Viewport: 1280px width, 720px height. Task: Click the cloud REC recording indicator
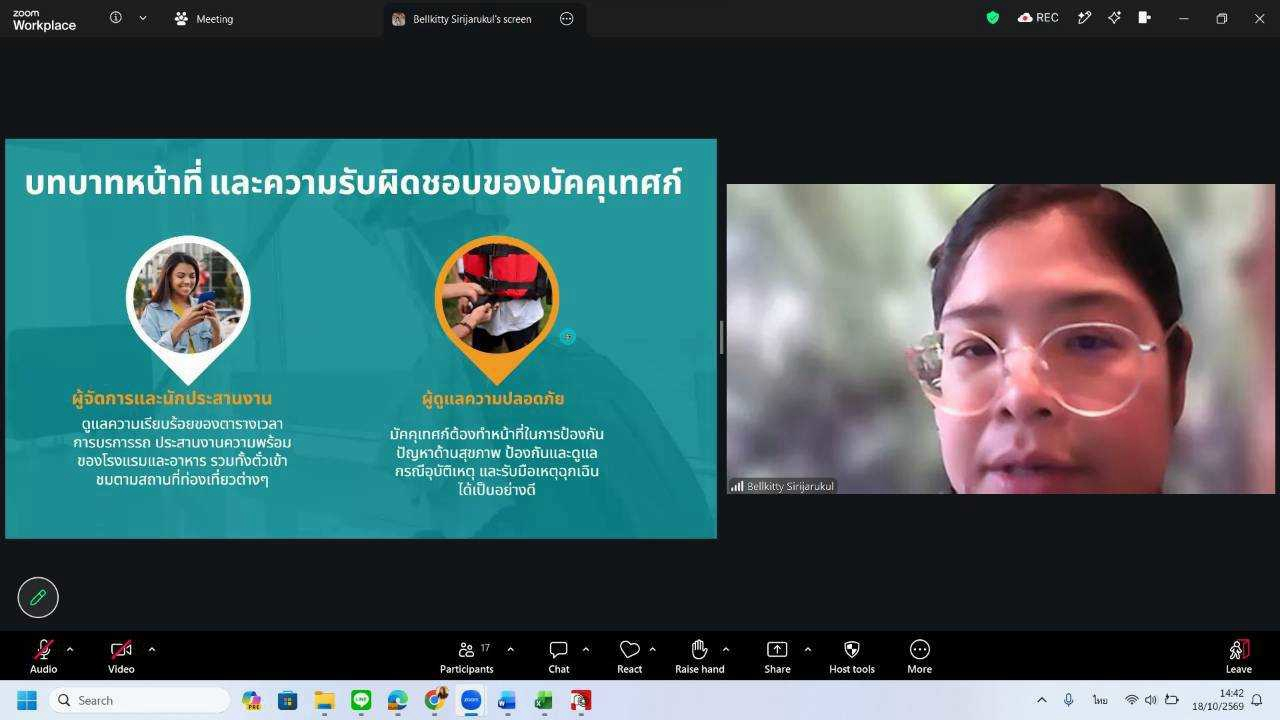(x=1038, y=18)
